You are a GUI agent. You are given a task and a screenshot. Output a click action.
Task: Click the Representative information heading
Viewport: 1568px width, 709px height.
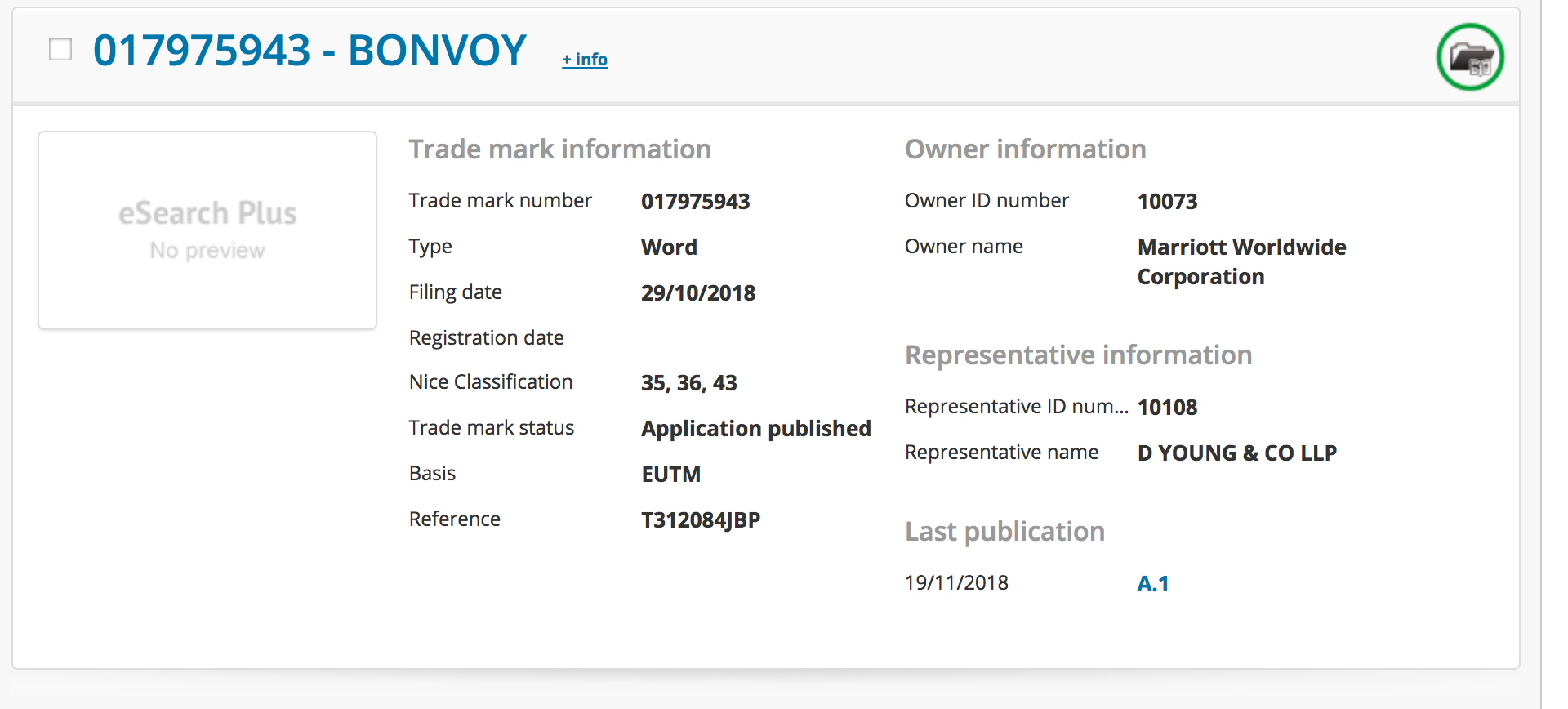click(x=1079, y=355)
